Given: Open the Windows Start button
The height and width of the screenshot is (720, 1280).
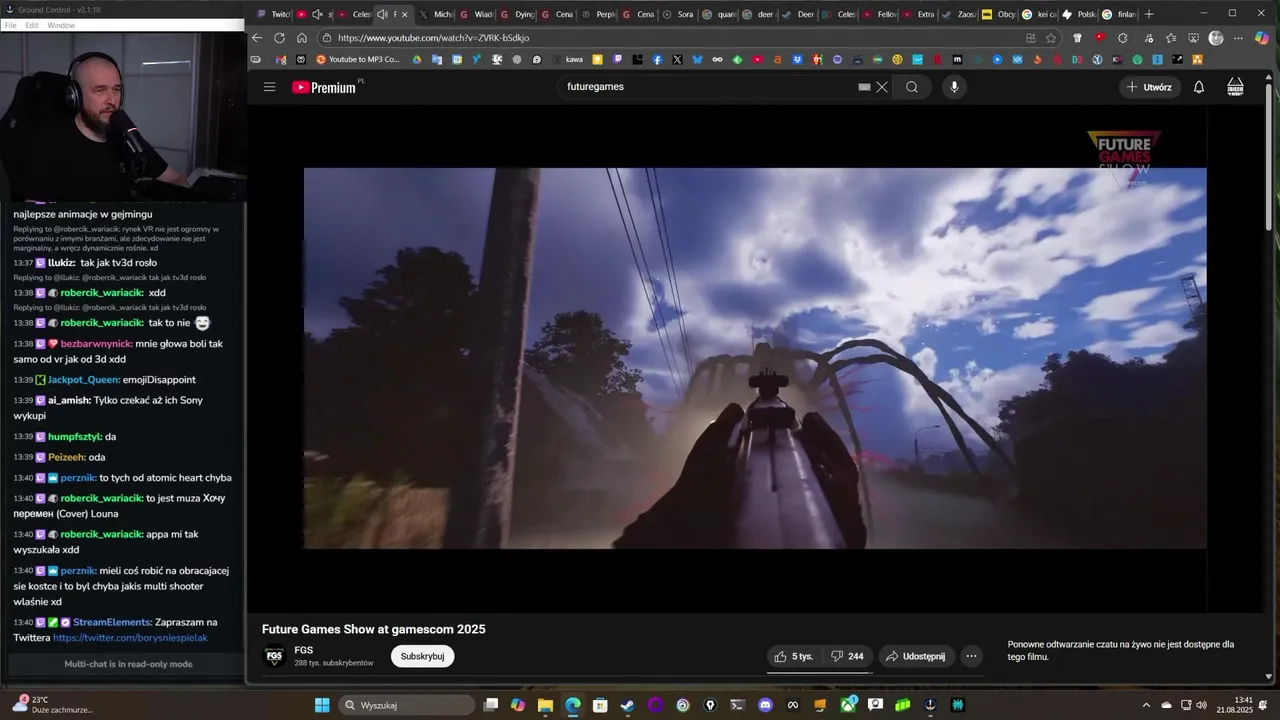Looking at the screenshot, I should point(322,705).
